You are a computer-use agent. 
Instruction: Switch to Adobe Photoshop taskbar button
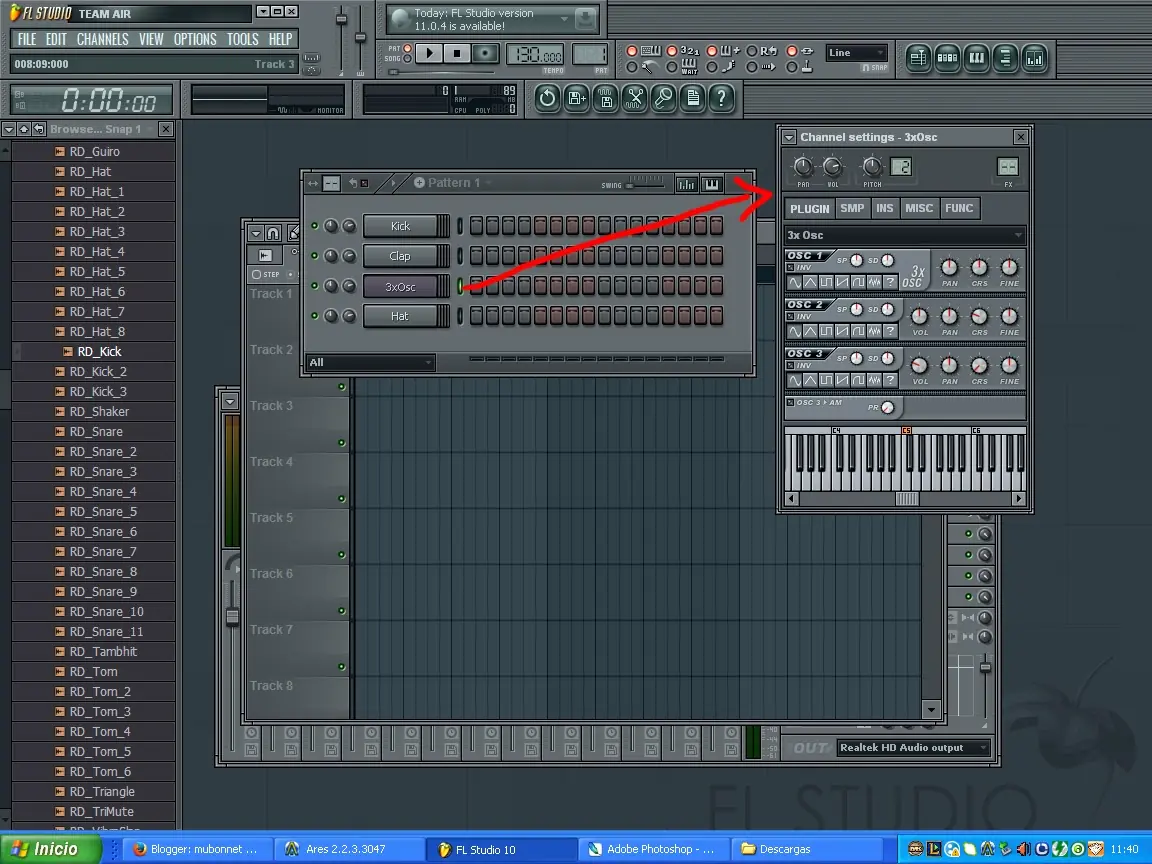pyautogui.click(x=652, y=849)
